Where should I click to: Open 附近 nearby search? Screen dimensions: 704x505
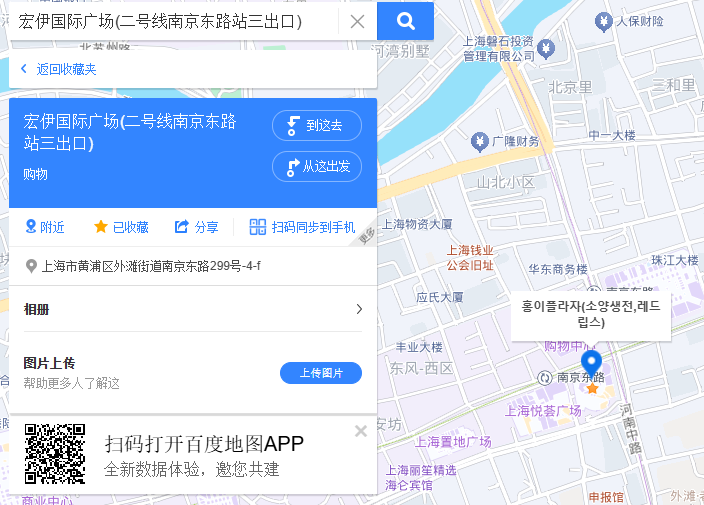tap(45, 227)
